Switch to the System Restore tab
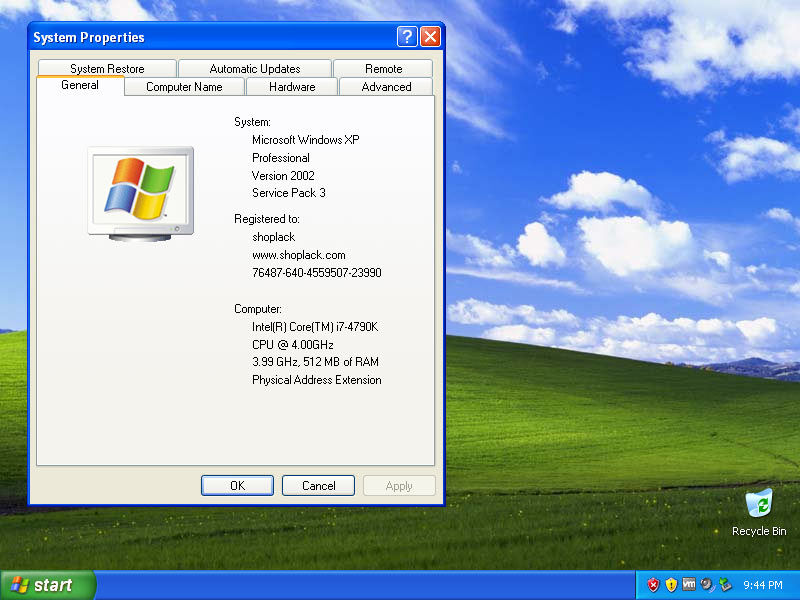This screenshot has width=800, height=600. (107, 68)
